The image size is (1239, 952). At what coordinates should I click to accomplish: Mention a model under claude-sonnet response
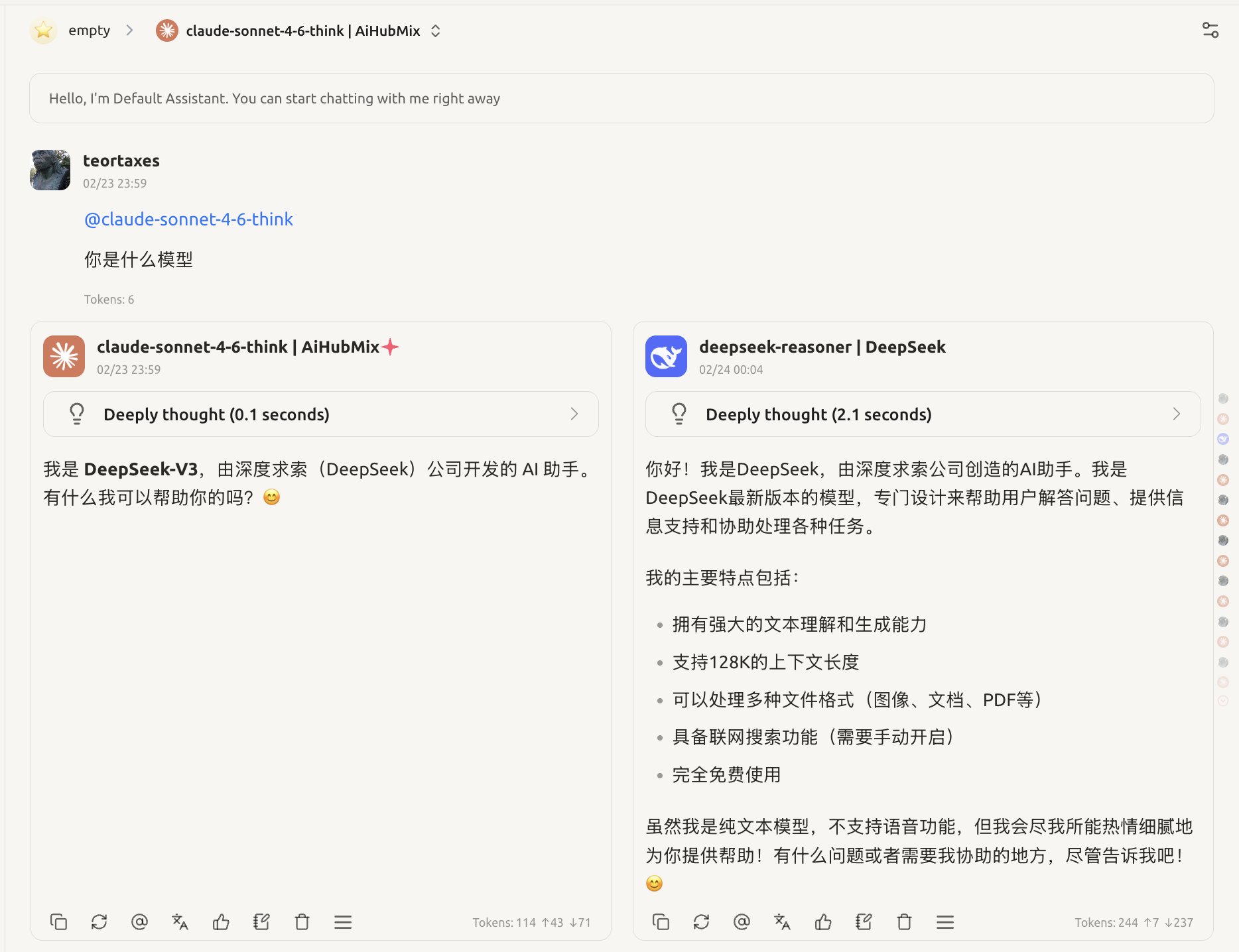[x=139, y=922]
